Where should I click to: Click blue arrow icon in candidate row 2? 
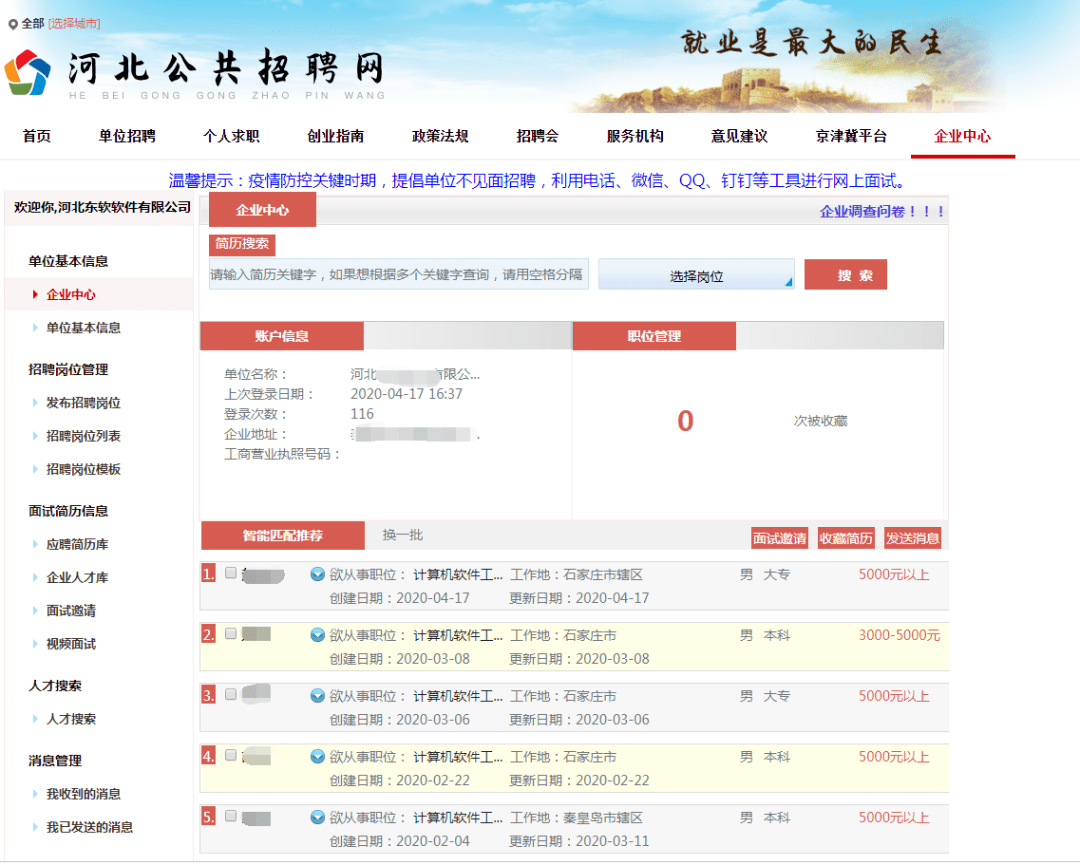[318, 635]
